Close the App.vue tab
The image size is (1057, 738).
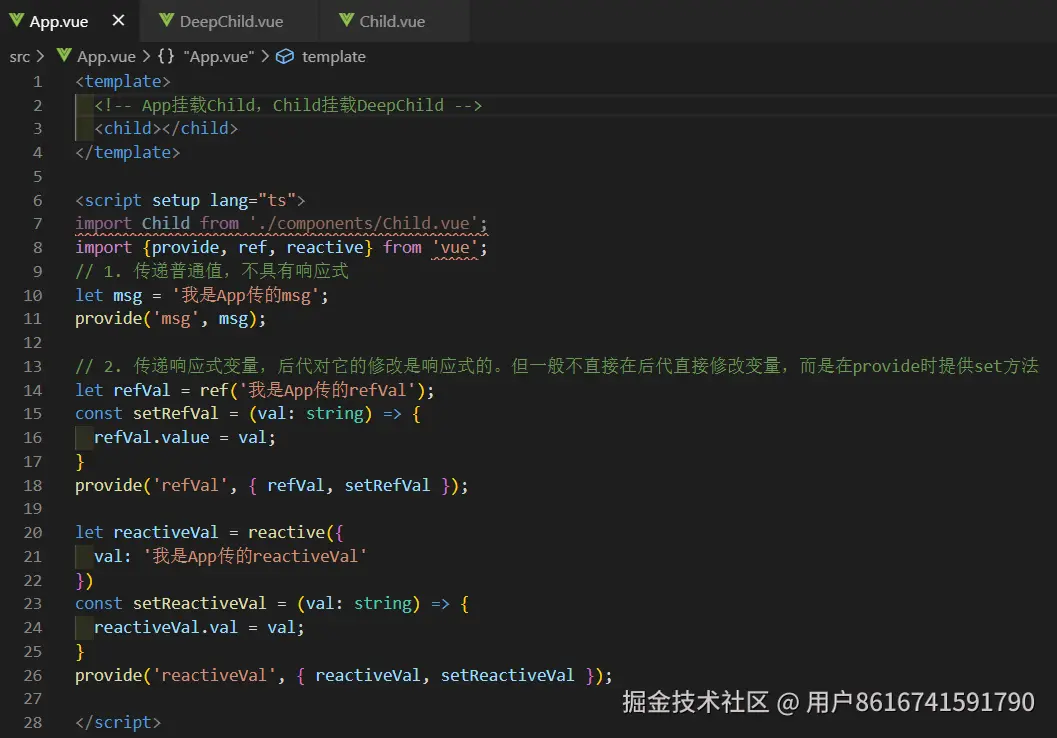click(118, 20)
